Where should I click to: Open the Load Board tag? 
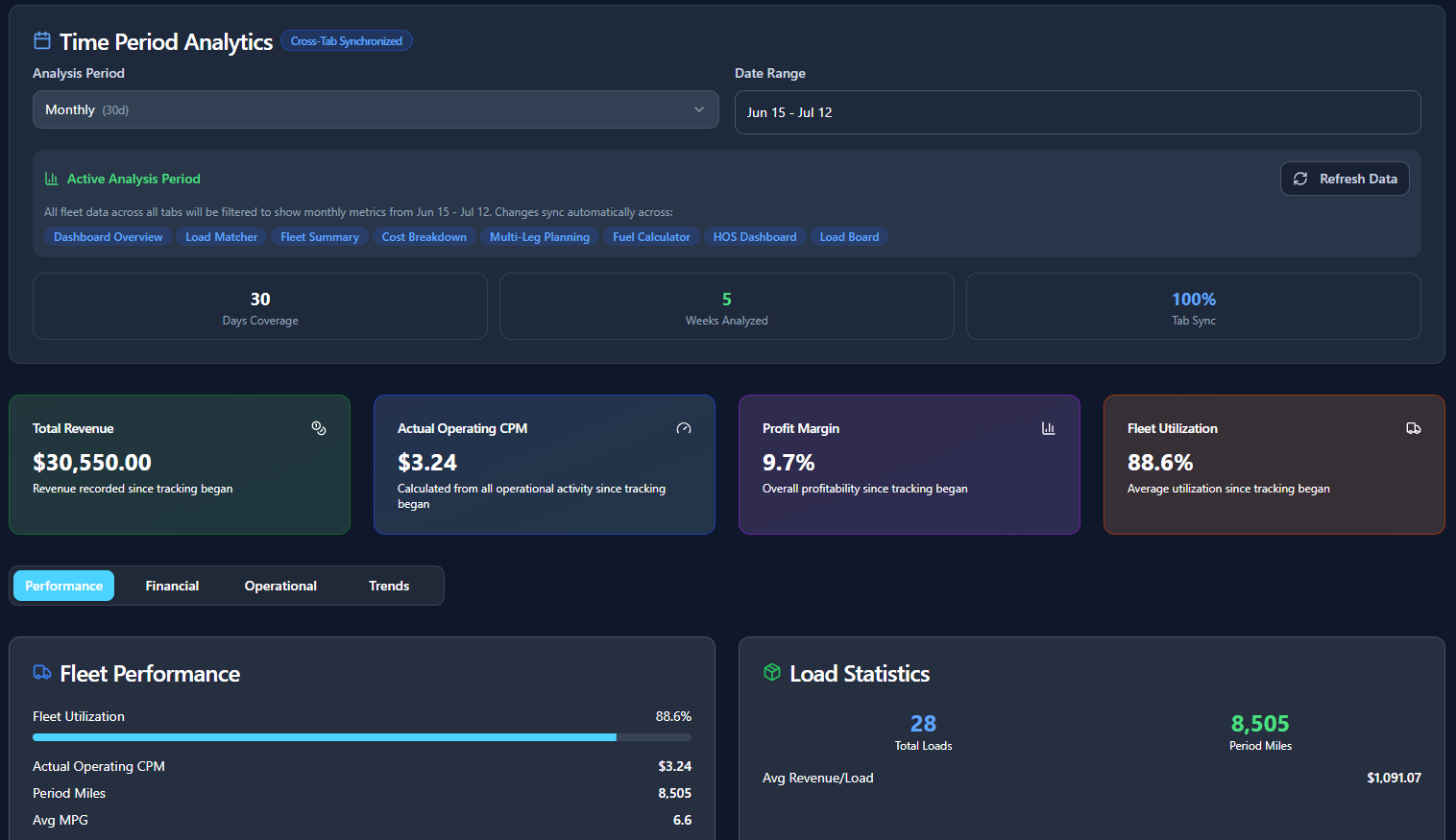[849, 237]
